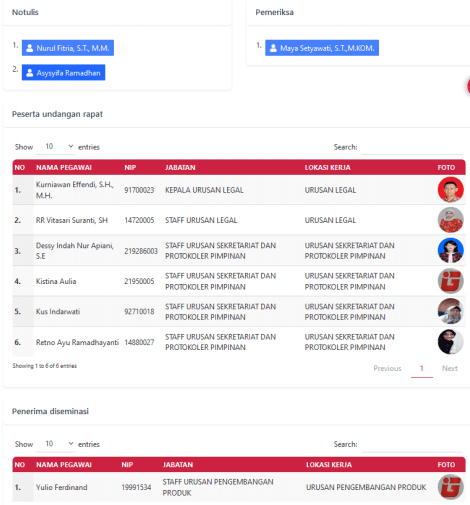Click user icon beside Asysyifa Ramadhan
The height and width of the screenshot is (505, 470).
(30, 73)
